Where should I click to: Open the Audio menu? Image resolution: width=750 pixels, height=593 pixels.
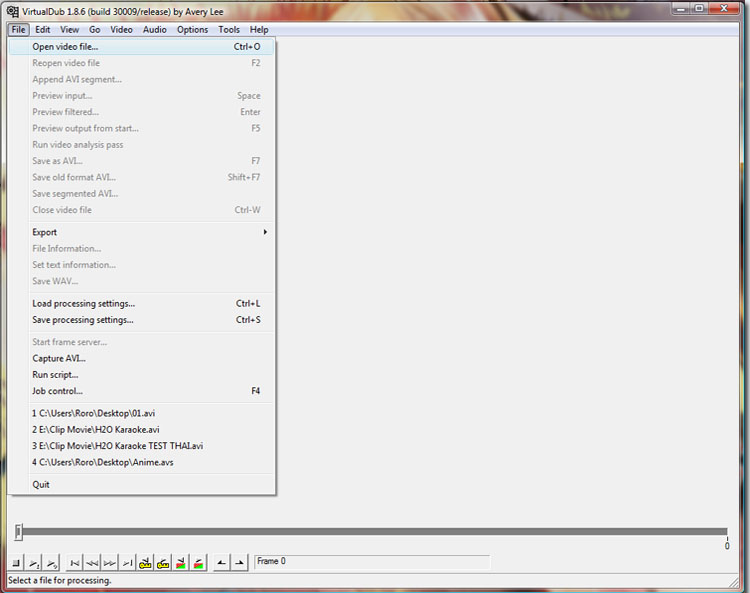coord(154,30)
